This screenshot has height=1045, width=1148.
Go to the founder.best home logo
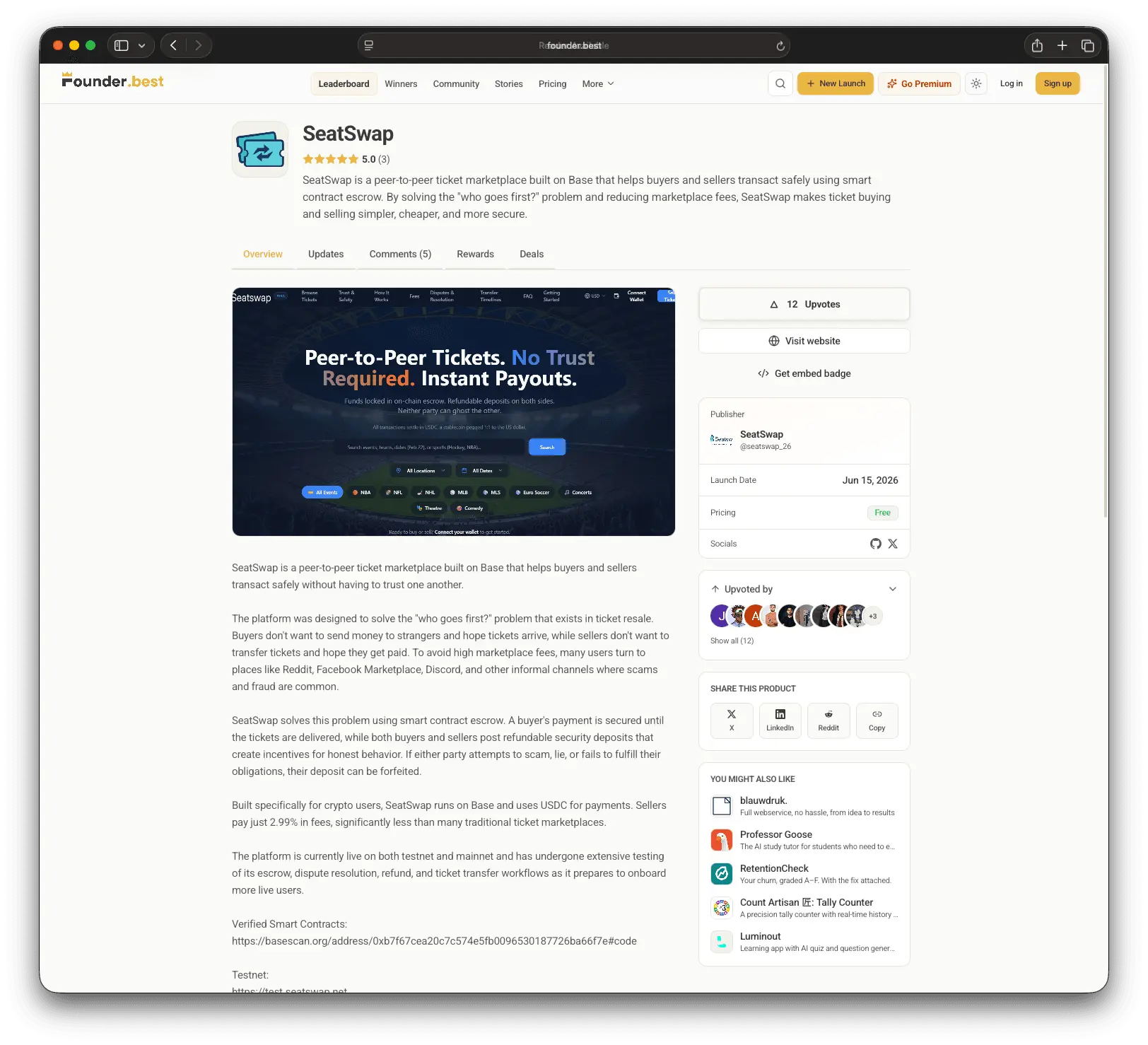pyautogui.click(x=113, y=81)
